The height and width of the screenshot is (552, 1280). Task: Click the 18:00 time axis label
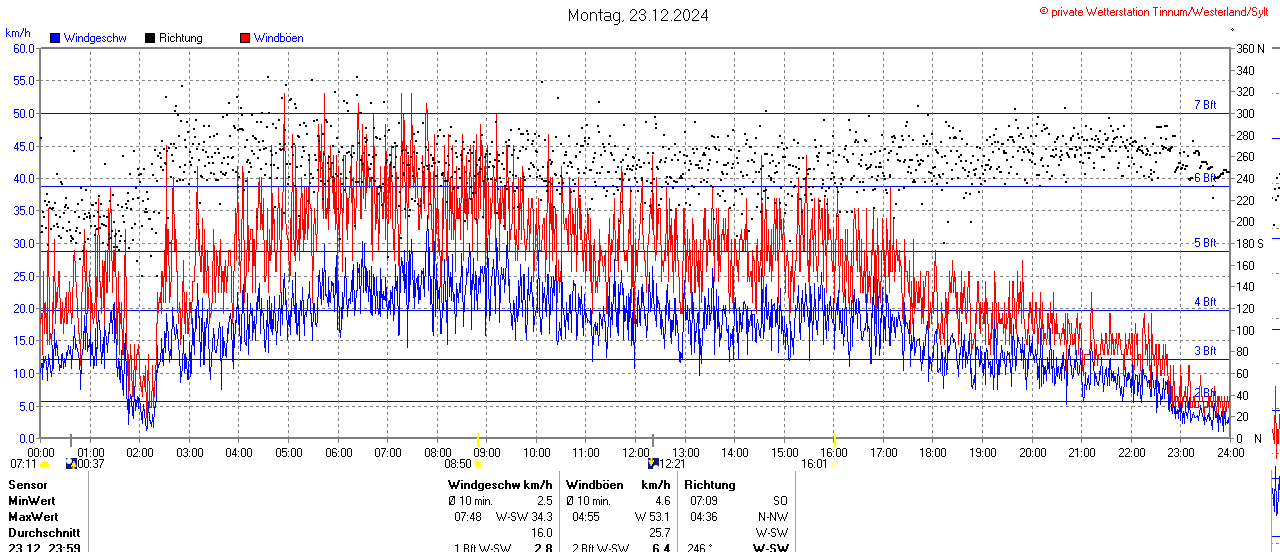click(x=933, y=452)
